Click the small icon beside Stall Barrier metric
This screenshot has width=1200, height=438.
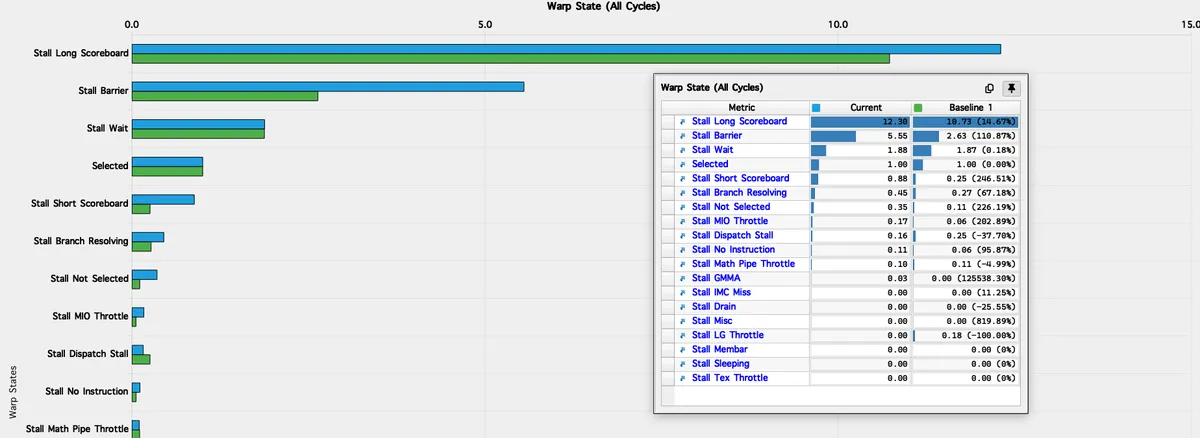pos(683,136)
